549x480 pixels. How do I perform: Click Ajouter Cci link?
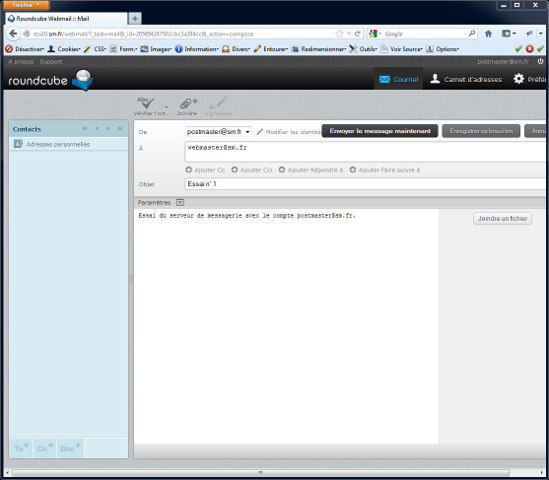click(252, 170)
